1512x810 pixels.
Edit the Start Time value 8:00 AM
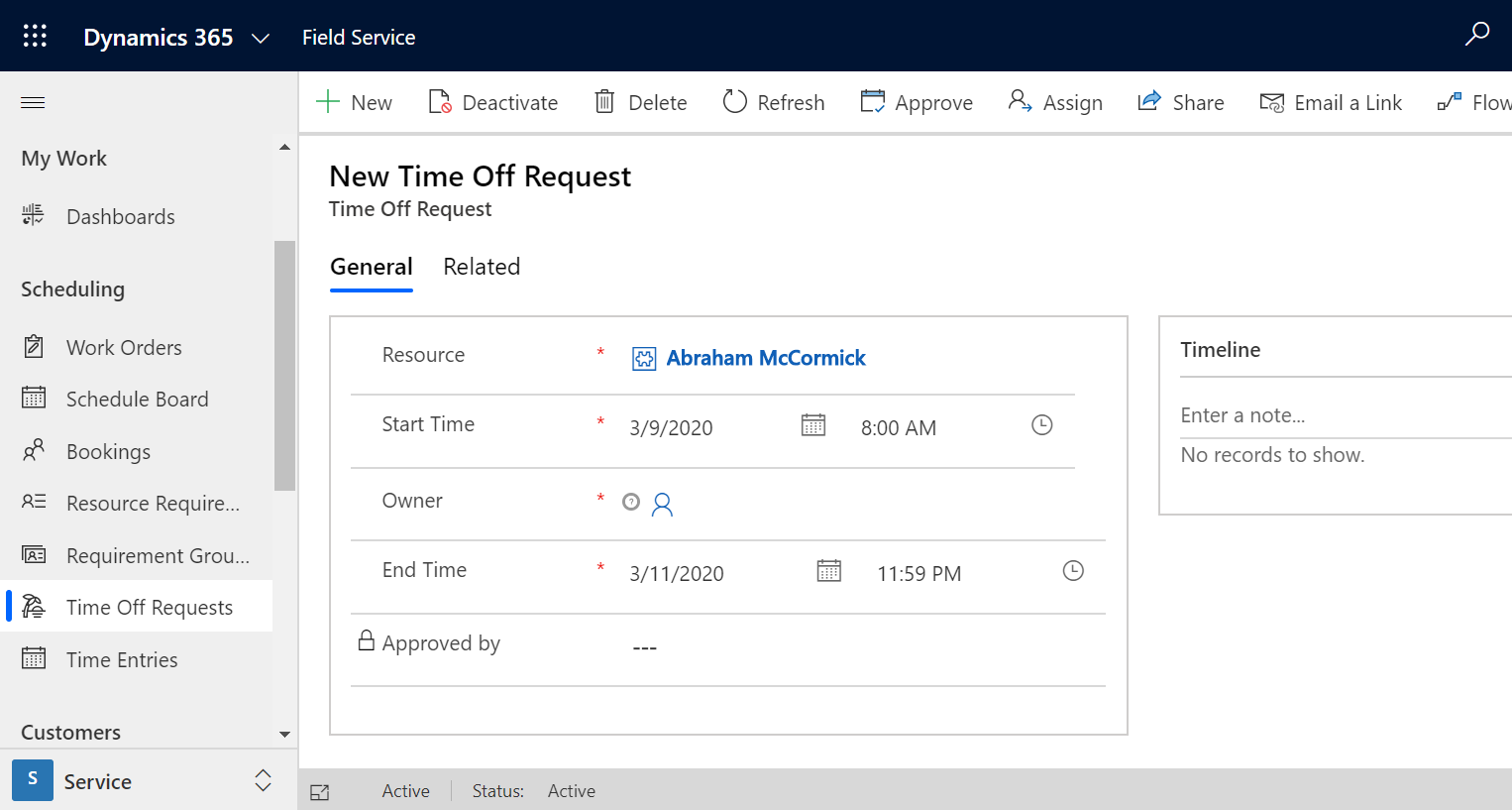coord(899,428)
